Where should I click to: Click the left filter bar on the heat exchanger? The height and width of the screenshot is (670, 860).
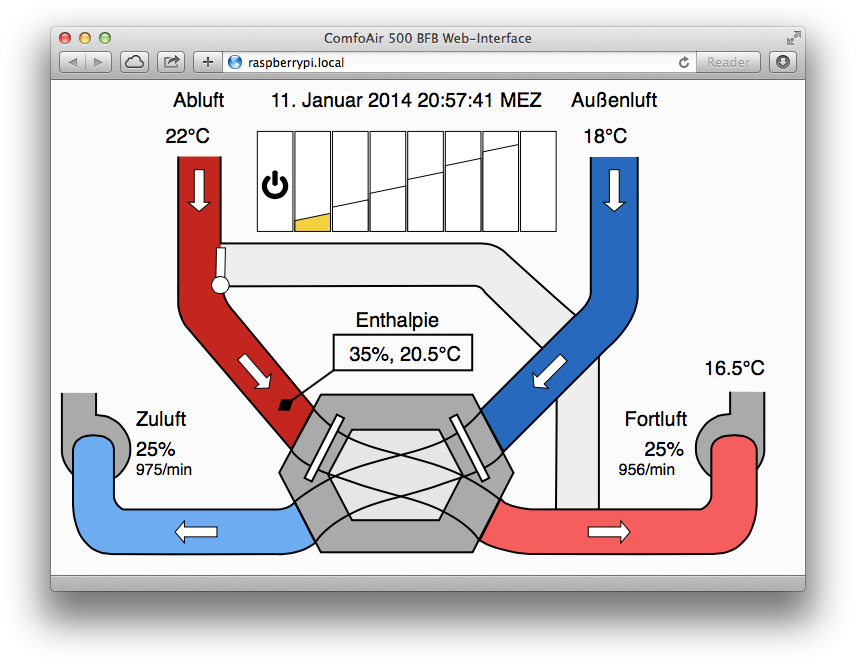tap(324, 448)
